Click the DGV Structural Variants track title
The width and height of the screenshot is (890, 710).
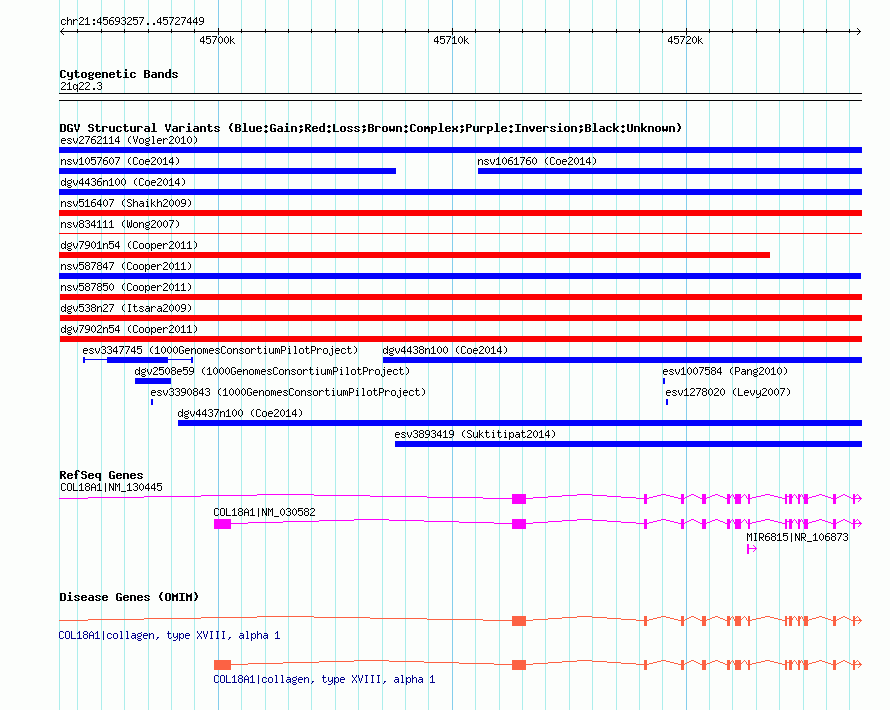(371, 128)
